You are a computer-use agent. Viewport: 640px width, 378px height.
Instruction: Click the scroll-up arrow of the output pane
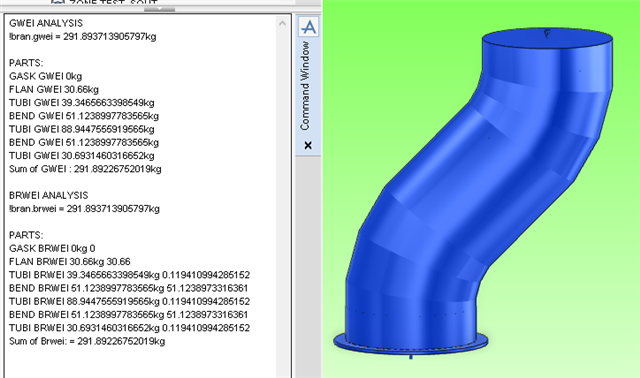(x=282, y=23)
